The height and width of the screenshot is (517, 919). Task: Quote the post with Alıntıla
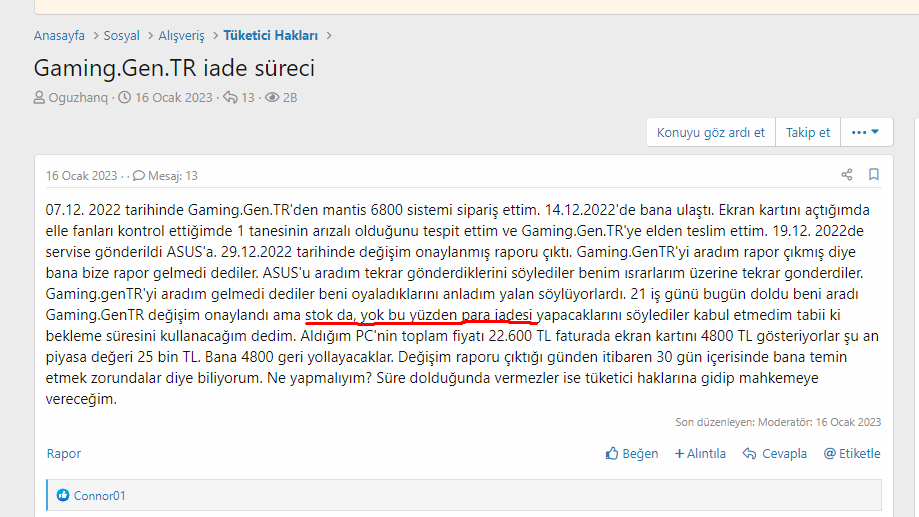700,454
